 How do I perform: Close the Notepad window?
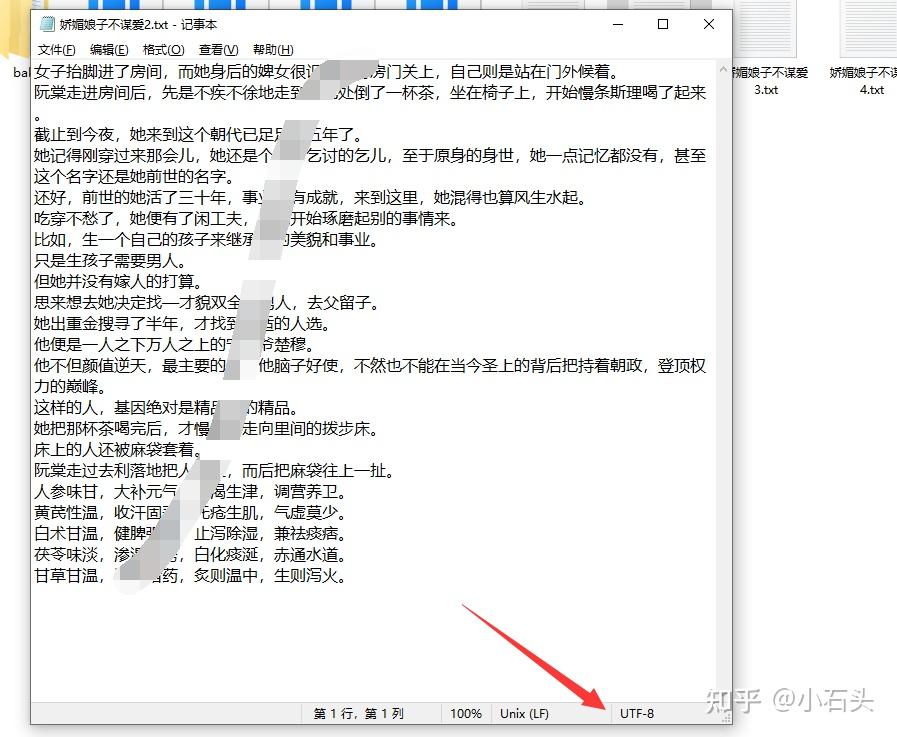pos(708,24)
